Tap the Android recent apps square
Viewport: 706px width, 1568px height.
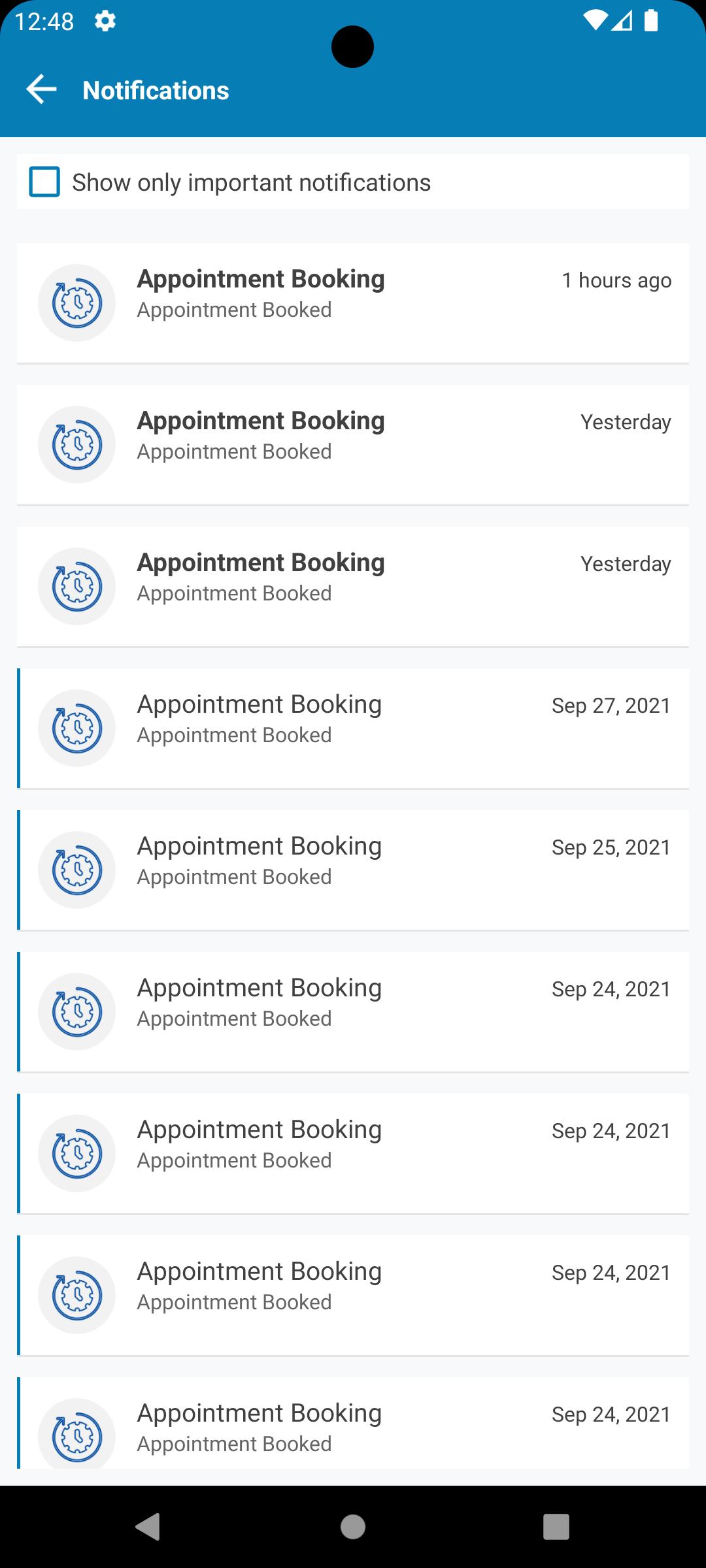pos(556,1527)
